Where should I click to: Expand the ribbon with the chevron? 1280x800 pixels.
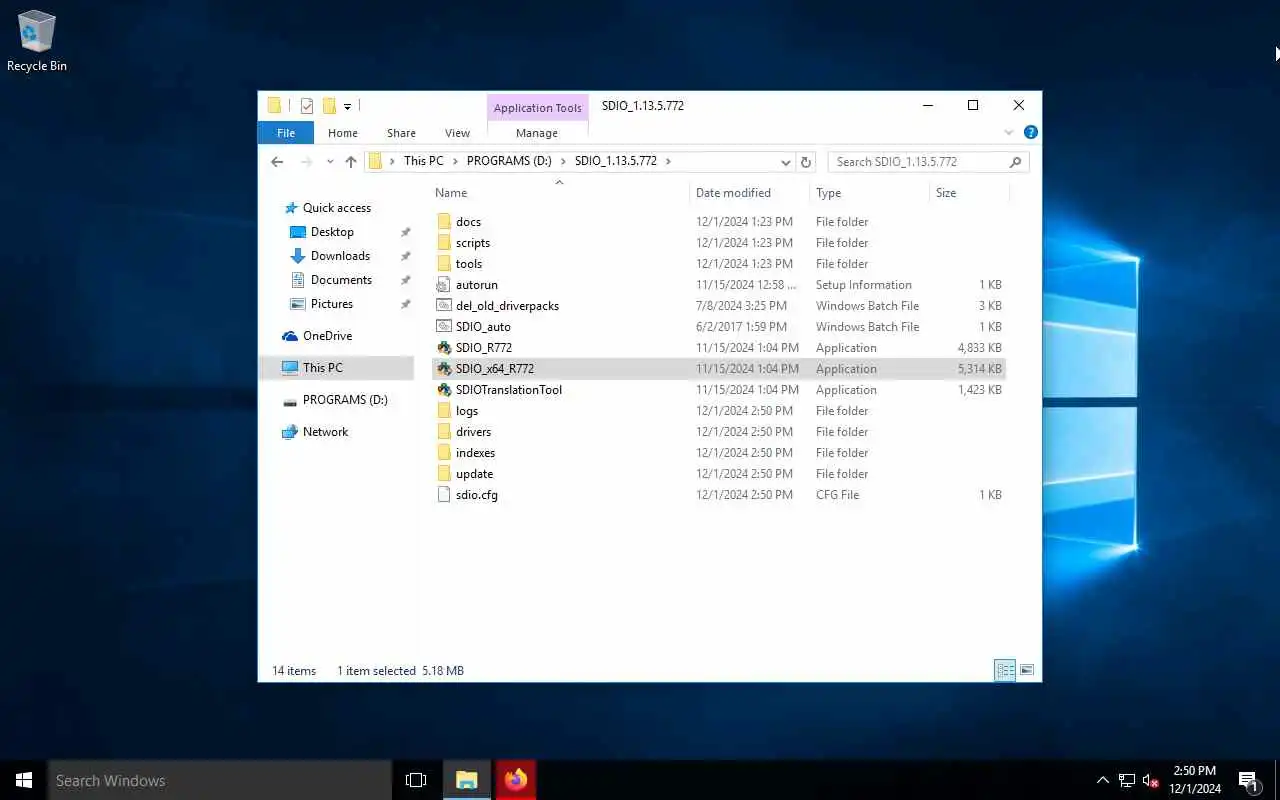point(1008,132)
